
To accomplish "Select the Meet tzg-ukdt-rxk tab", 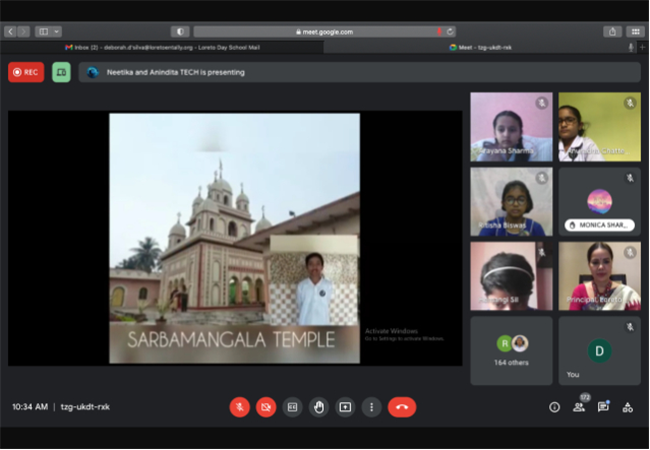I will coord(480,47).
